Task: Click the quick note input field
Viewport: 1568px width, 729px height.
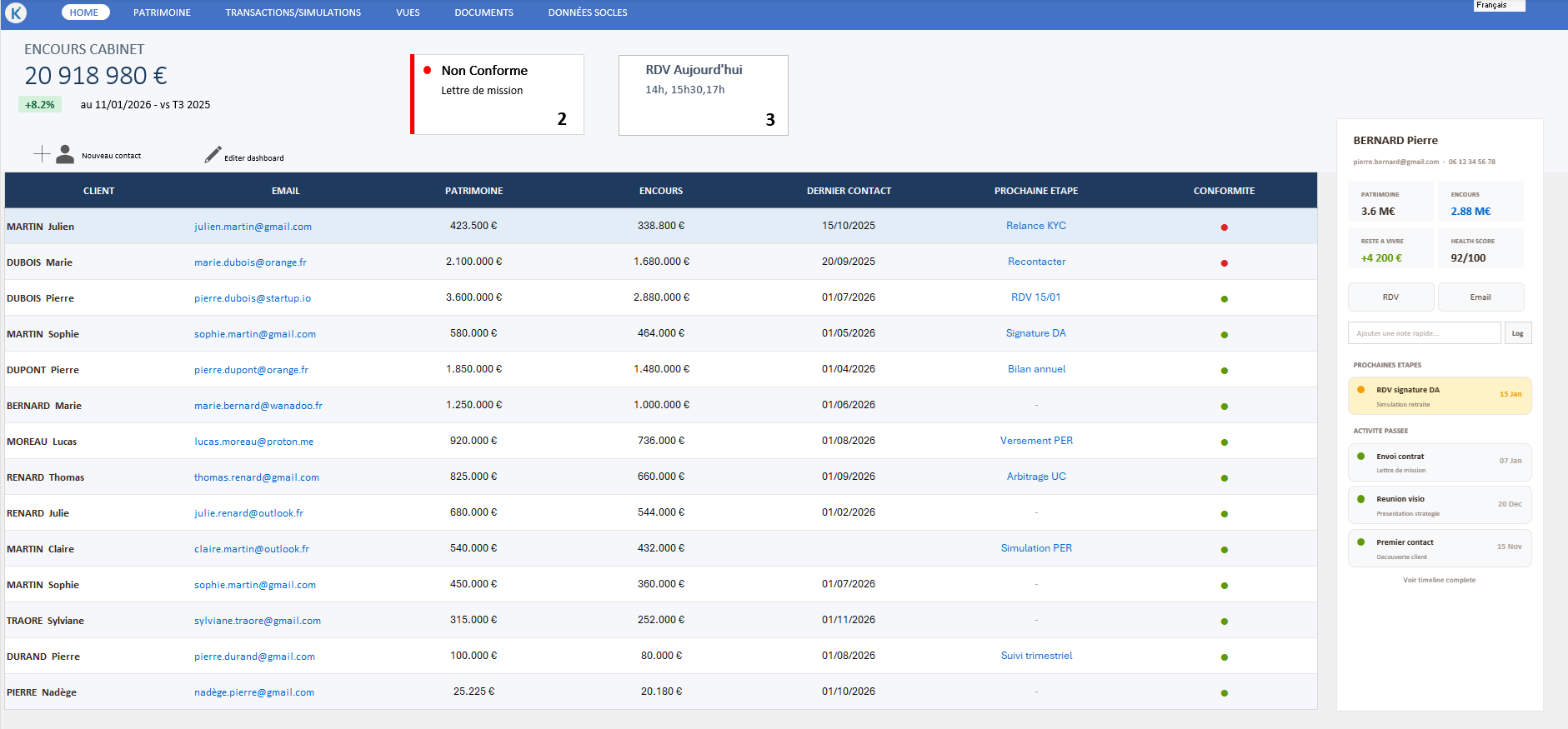Action: pos(1424,333)
